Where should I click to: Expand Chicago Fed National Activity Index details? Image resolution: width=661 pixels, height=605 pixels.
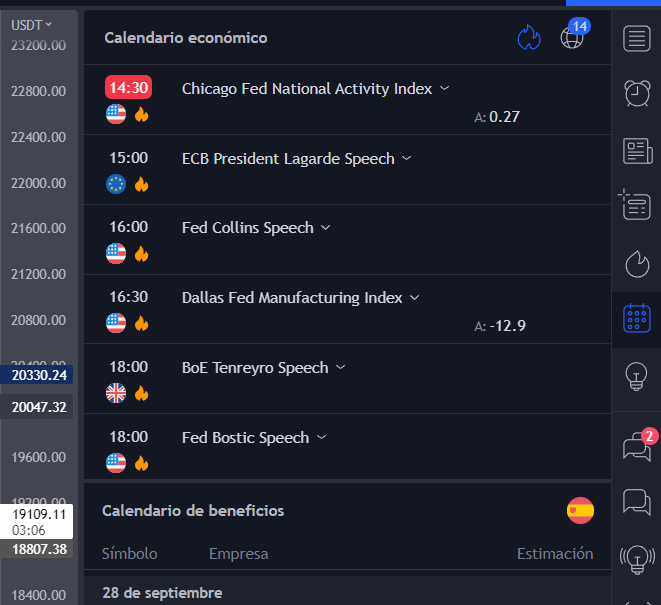point(445,89)
